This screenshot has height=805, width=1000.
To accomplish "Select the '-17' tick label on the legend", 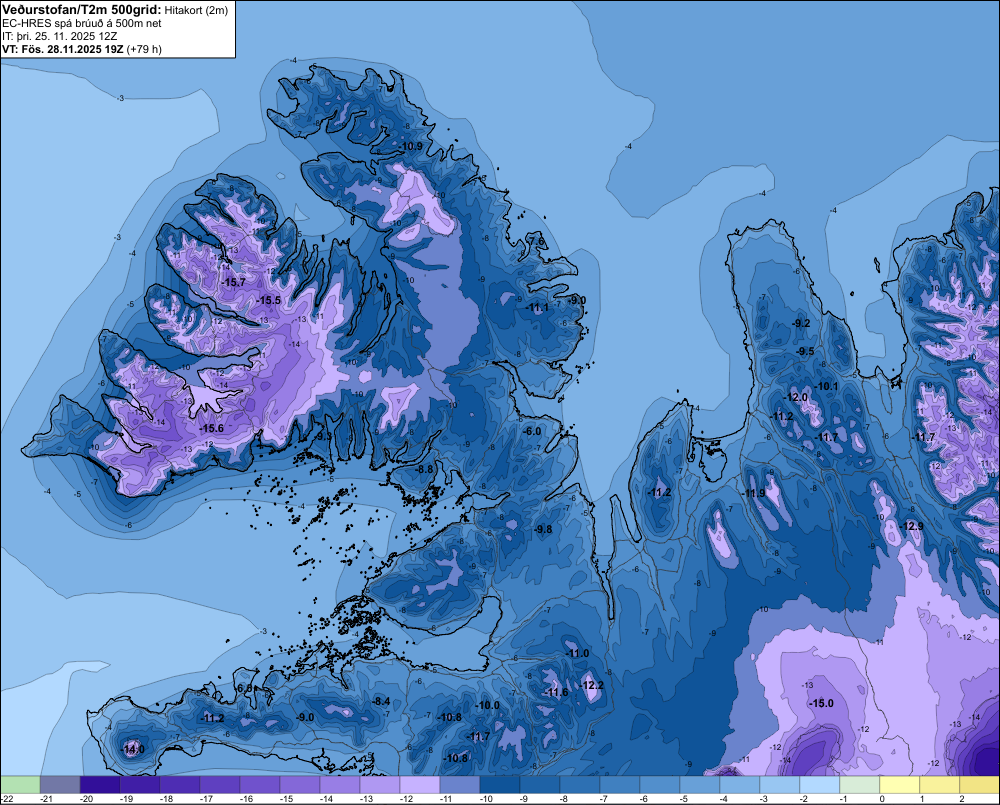I will click(207, 799).
